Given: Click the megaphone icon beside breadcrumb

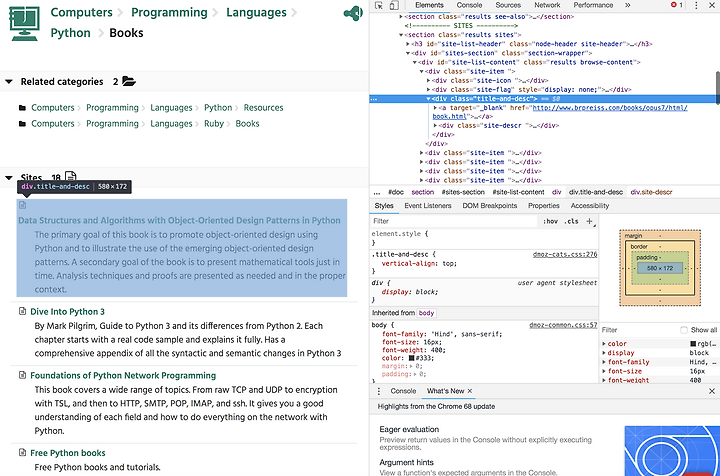Looking at the screenshot, I should click(353, 13).
